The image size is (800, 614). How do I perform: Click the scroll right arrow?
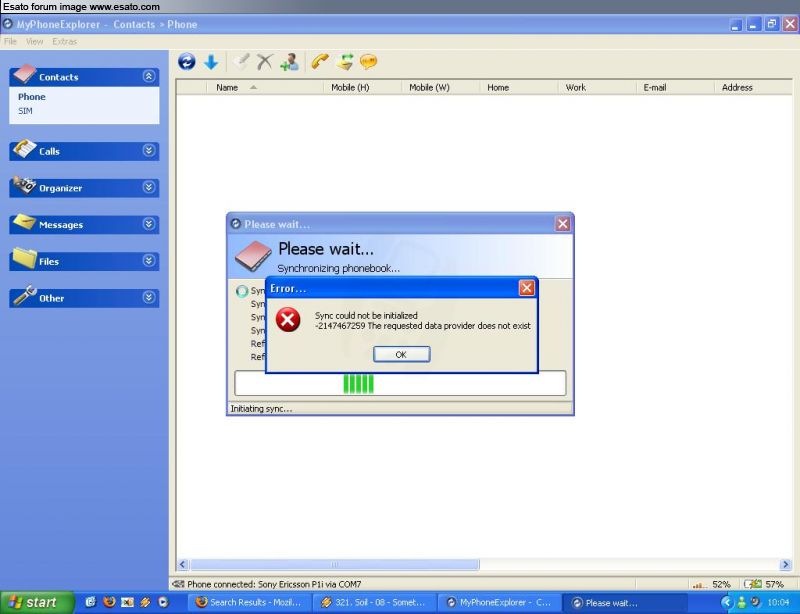click(x=786, y=564)
